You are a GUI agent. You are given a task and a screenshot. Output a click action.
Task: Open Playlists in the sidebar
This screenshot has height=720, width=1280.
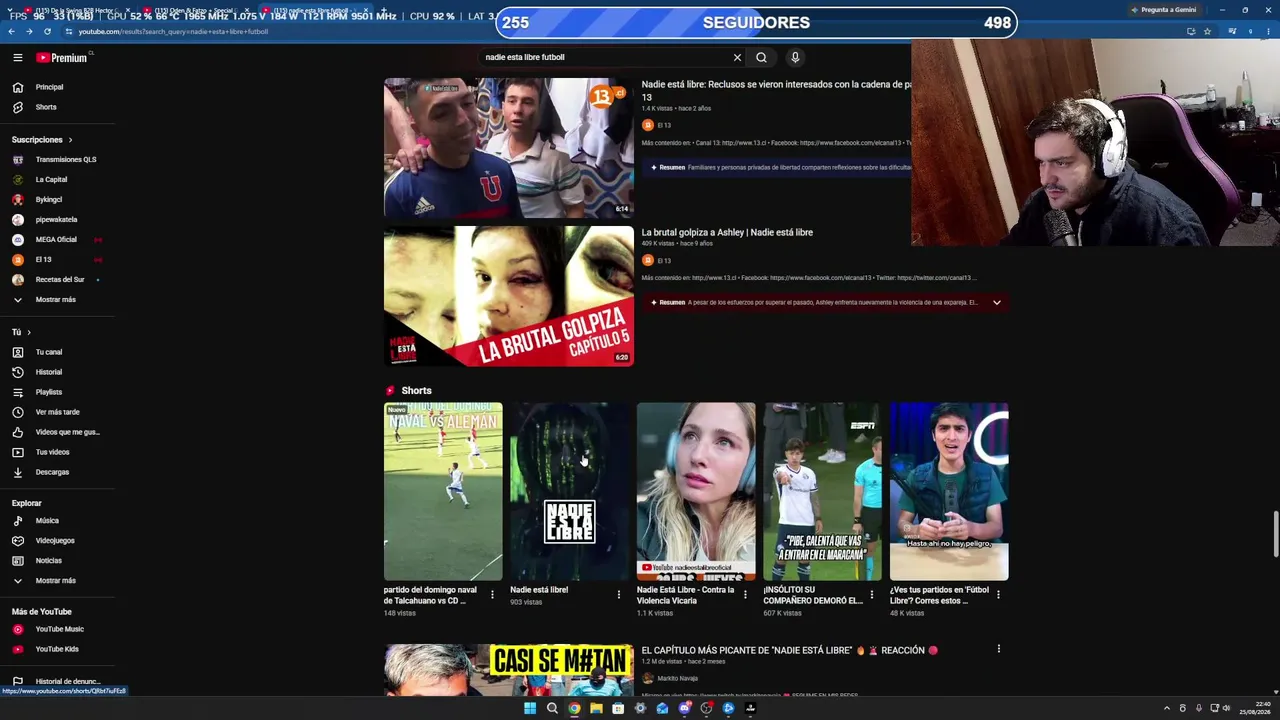pos(58,392)
